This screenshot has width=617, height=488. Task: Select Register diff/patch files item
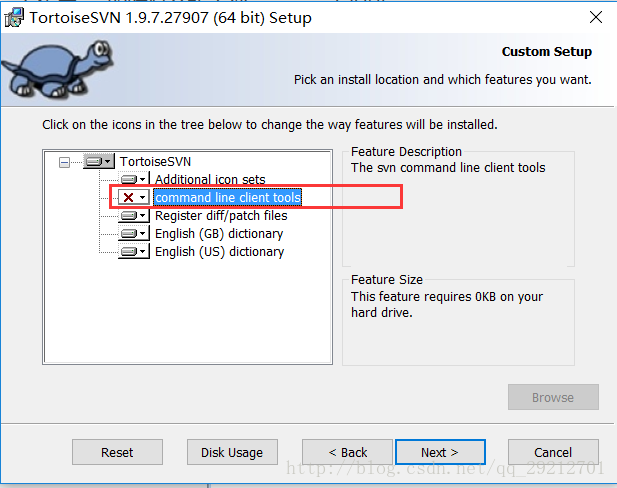tap(220, 216)
